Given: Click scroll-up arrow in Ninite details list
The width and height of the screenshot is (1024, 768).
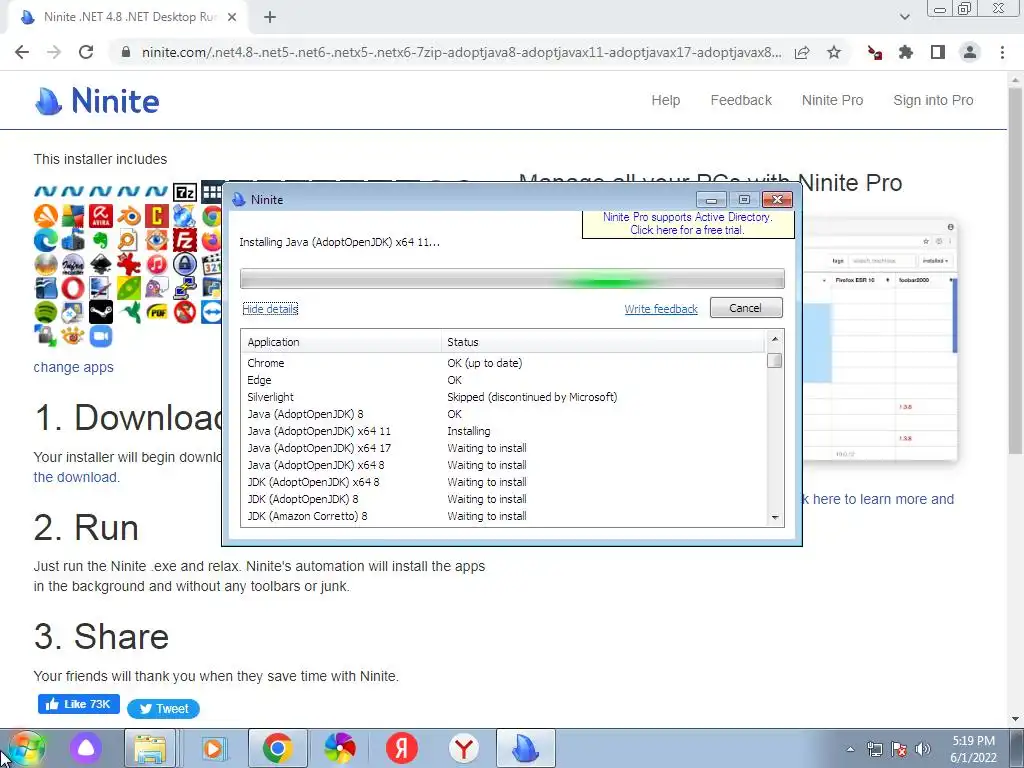Looking at the screenshot, I should pyautogui.click(x=775, y=339).
